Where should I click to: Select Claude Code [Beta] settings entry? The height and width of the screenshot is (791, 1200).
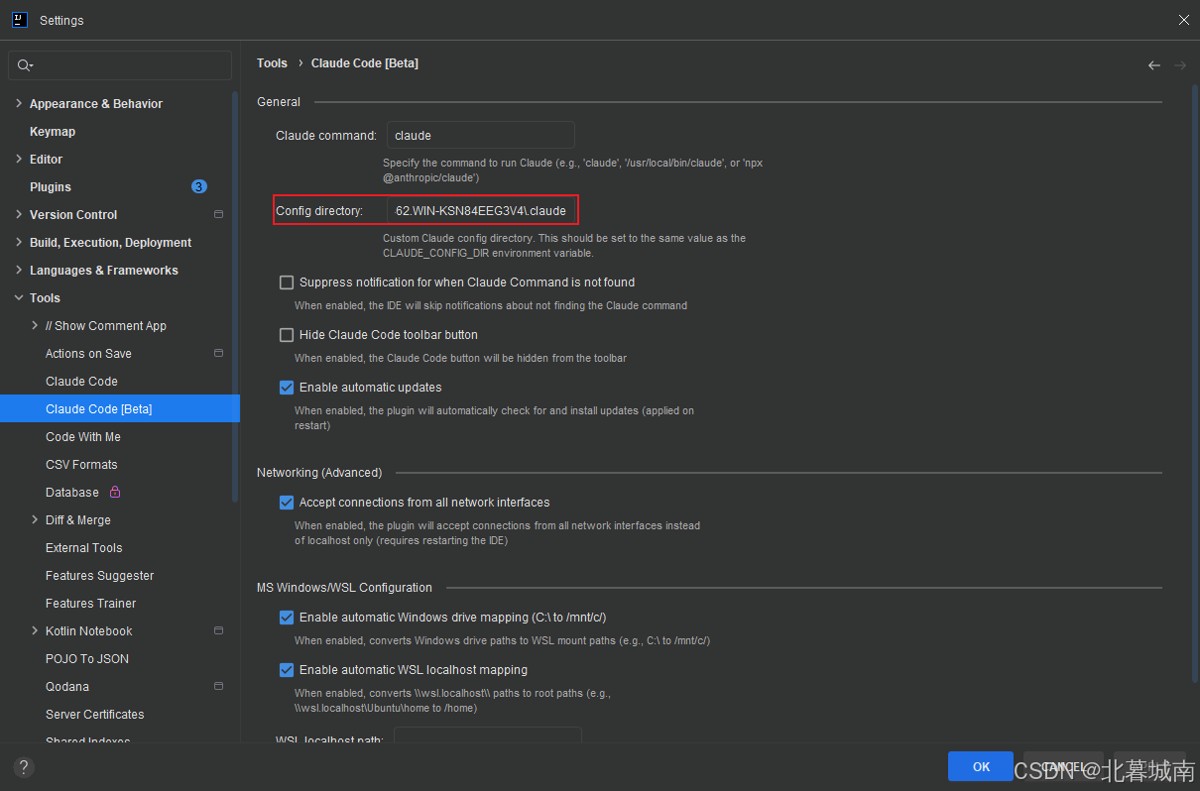[x=120, y=409]
